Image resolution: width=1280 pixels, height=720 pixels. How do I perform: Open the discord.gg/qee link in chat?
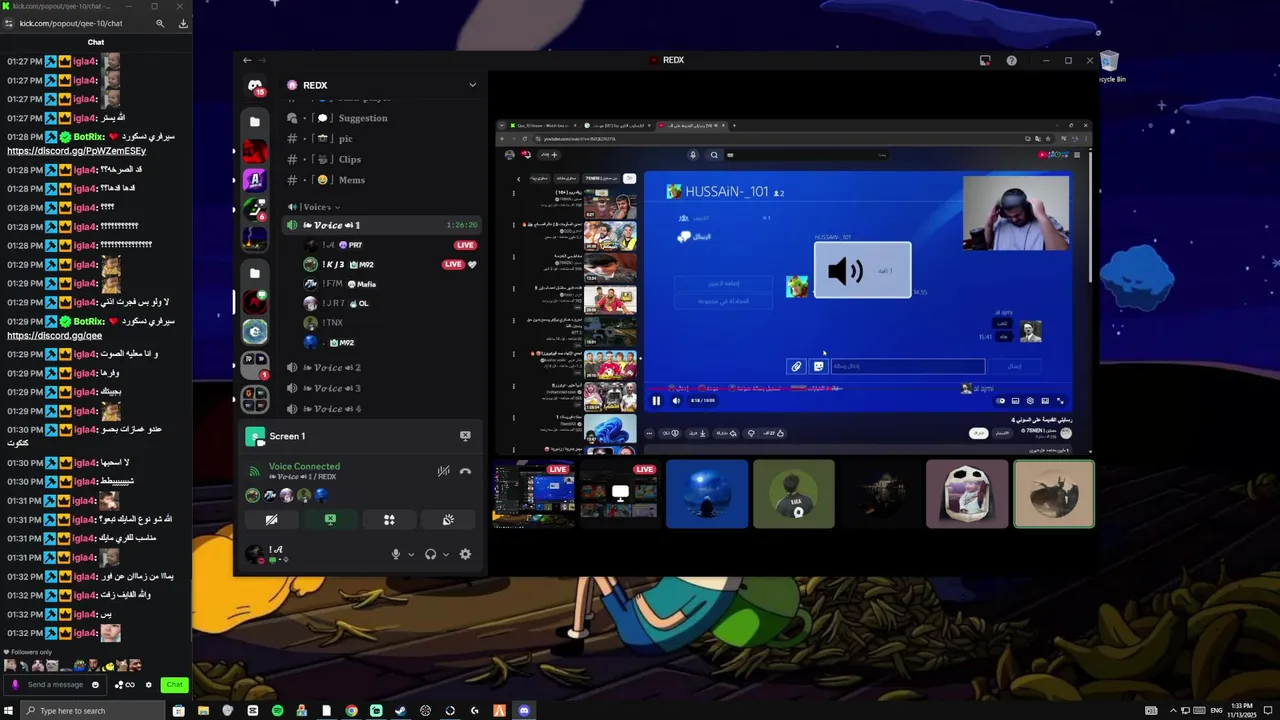click(x=55, y=336)
